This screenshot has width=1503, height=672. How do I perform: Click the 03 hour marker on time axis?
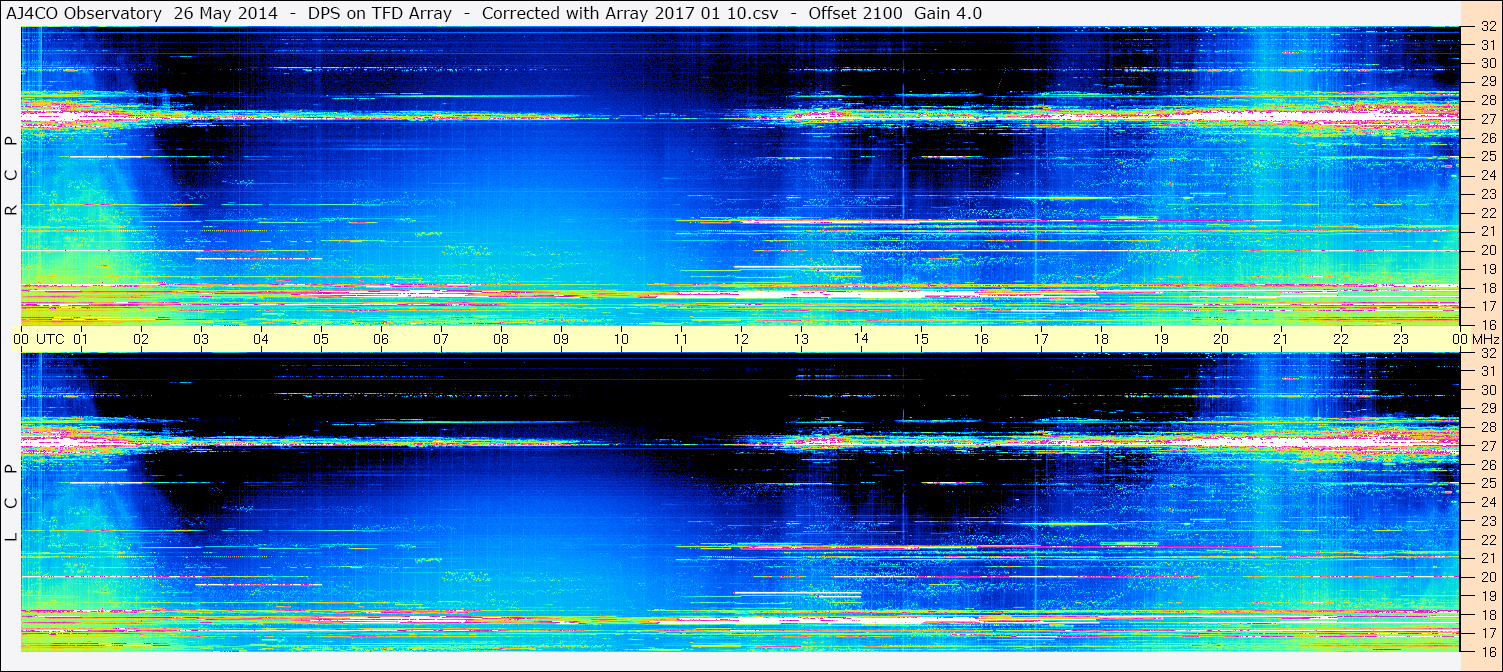201,339
